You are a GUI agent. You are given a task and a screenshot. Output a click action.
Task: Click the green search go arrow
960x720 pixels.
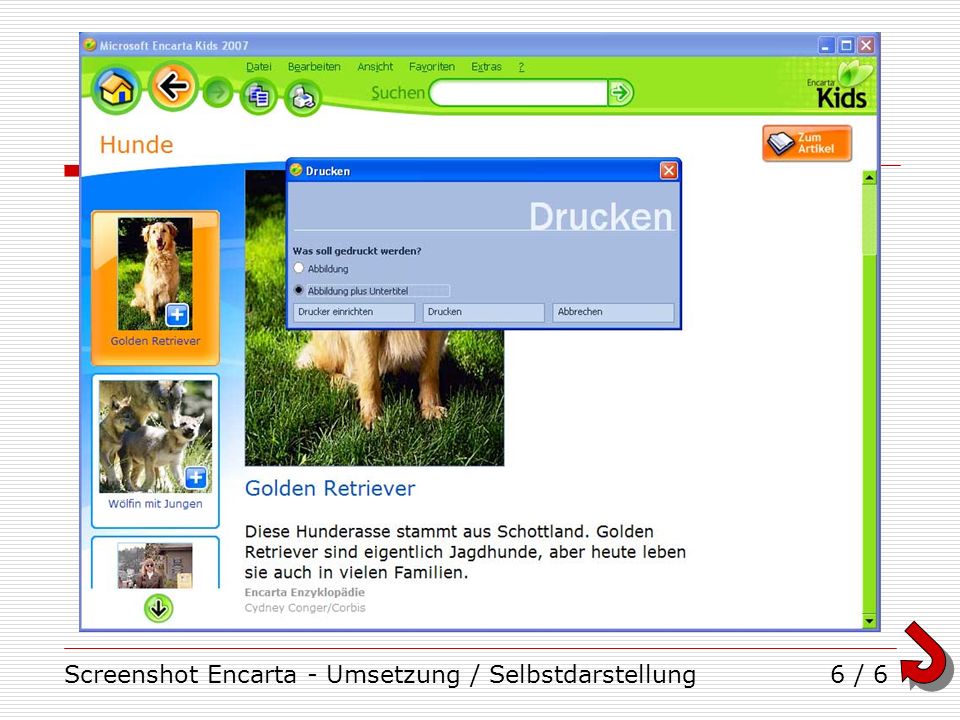tap(620, 93)
